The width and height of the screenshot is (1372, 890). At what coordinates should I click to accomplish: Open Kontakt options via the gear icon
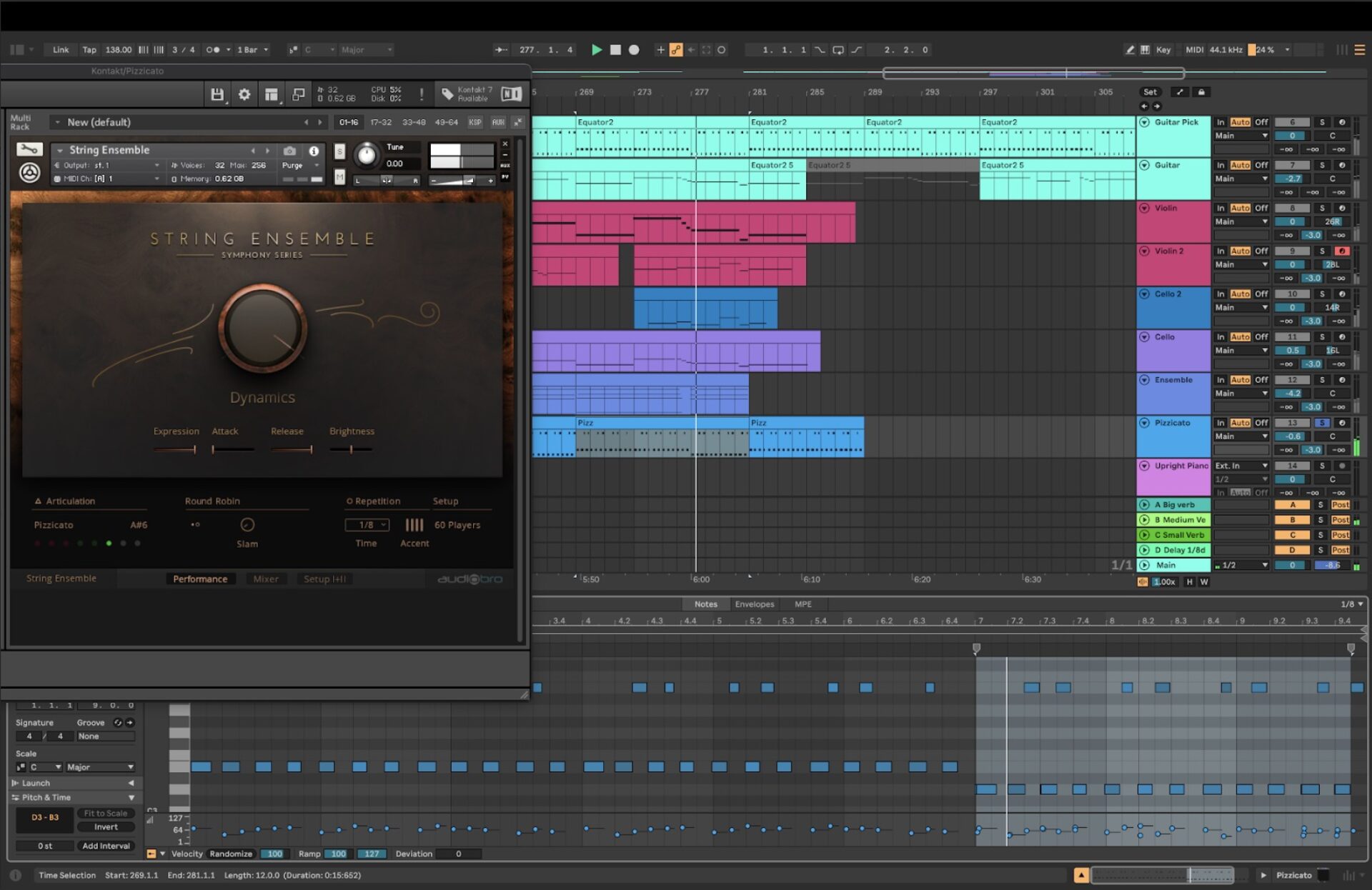244,94
